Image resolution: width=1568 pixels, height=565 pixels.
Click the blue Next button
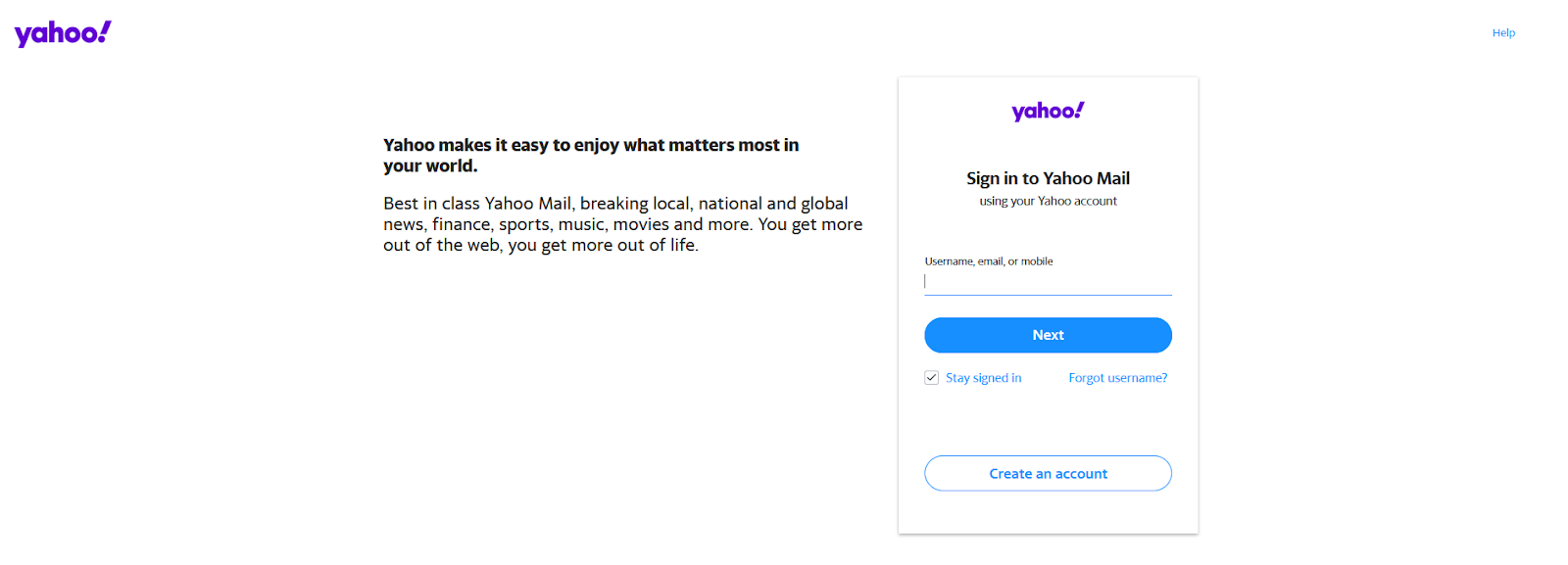click(1048, 335)
